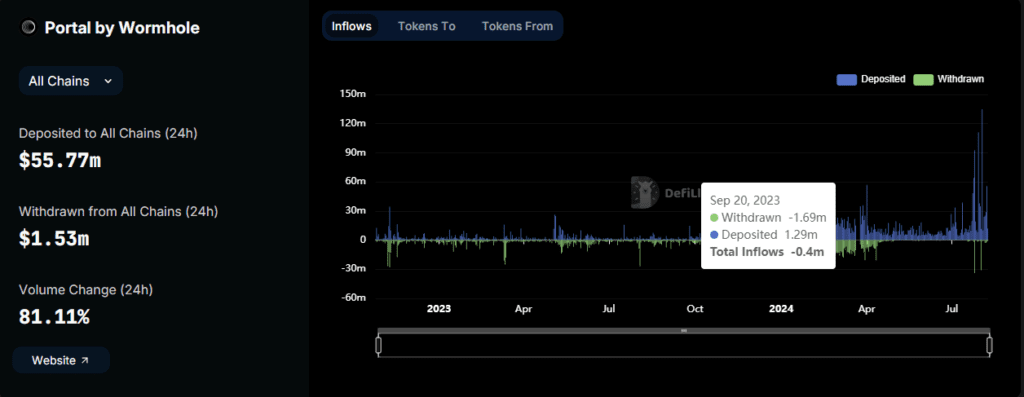Click the 90m y-axis label
The image size is (1024, 397).
click(x=355, y=153)
